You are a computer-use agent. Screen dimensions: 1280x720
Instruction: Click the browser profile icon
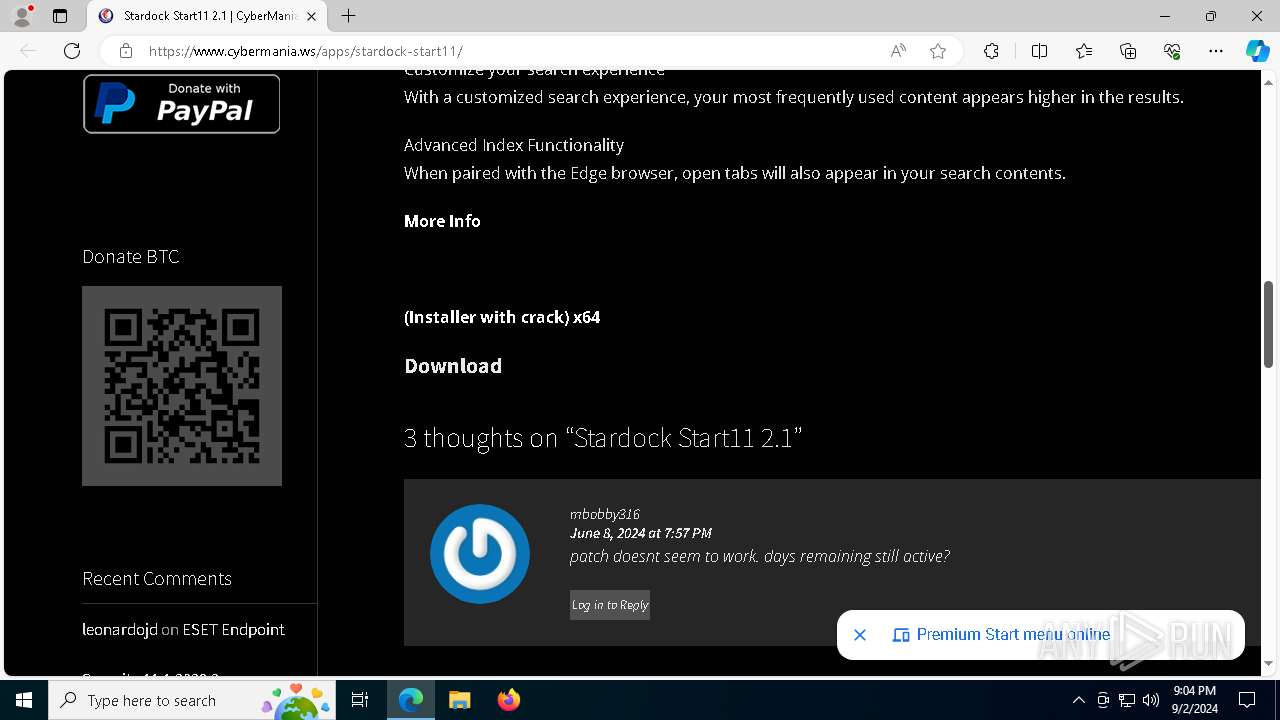(22, 16)
